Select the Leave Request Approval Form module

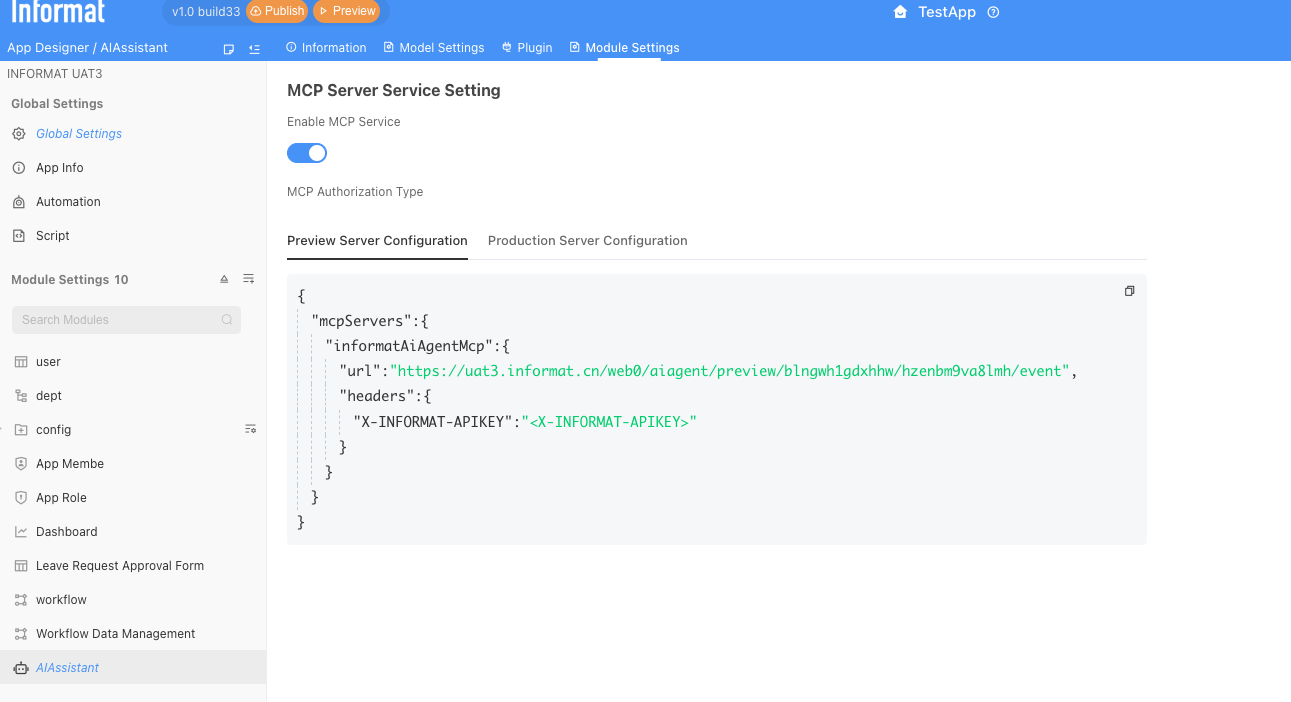120,566
